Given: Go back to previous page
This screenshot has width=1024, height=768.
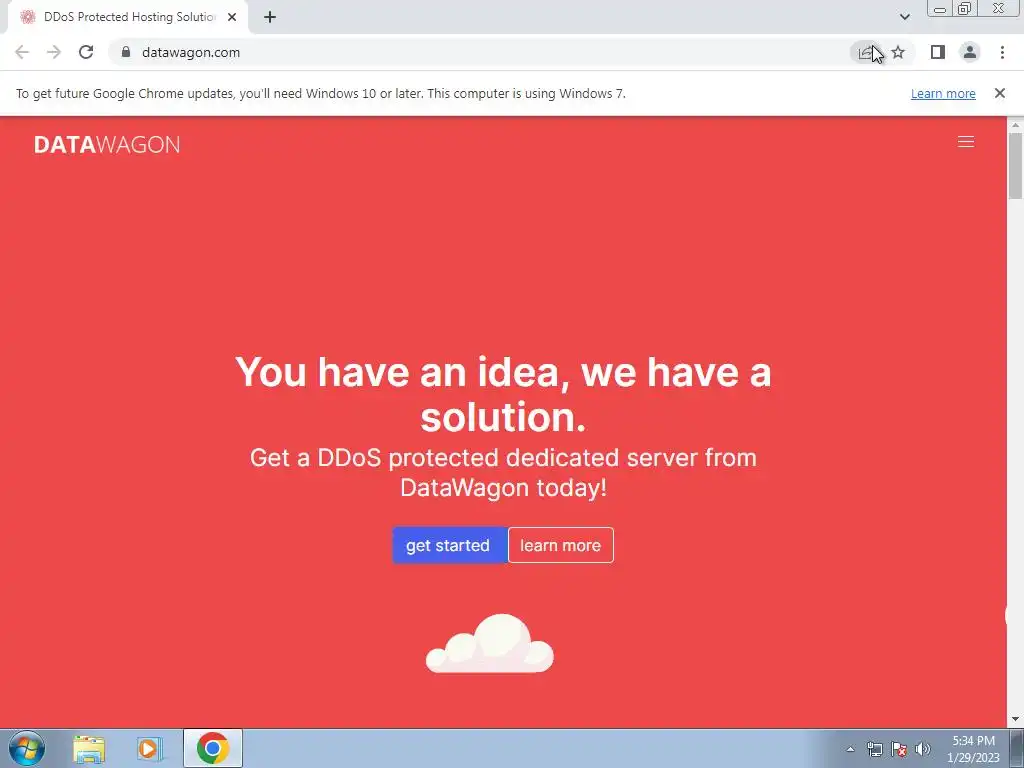Looking at the screenshot, I should tap(22, 52).
